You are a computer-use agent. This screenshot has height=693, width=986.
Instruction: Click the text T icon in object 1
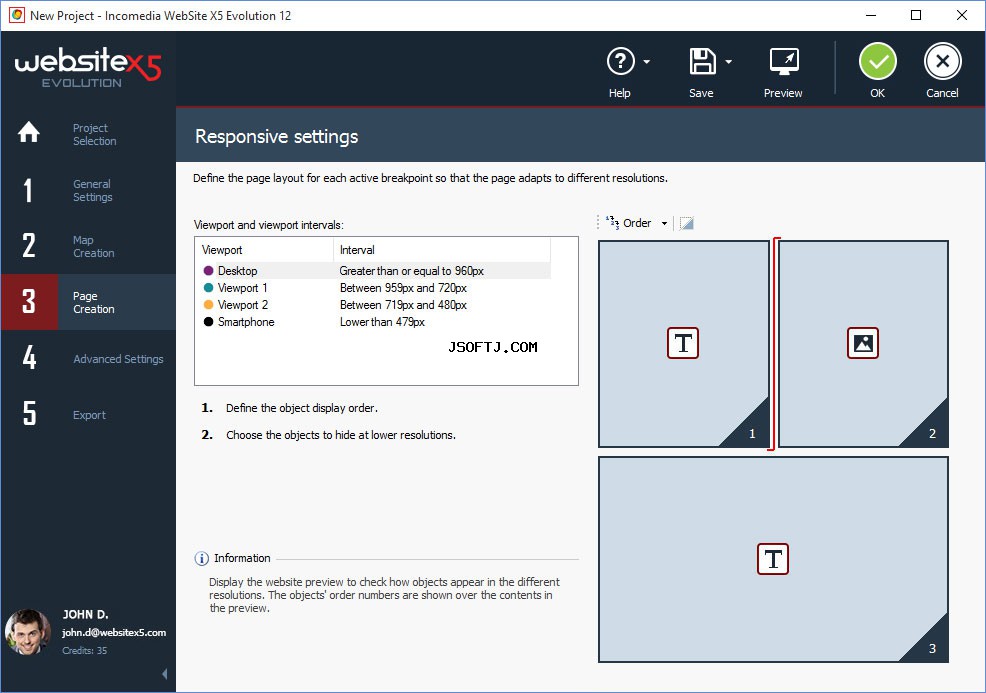point(683,343)
